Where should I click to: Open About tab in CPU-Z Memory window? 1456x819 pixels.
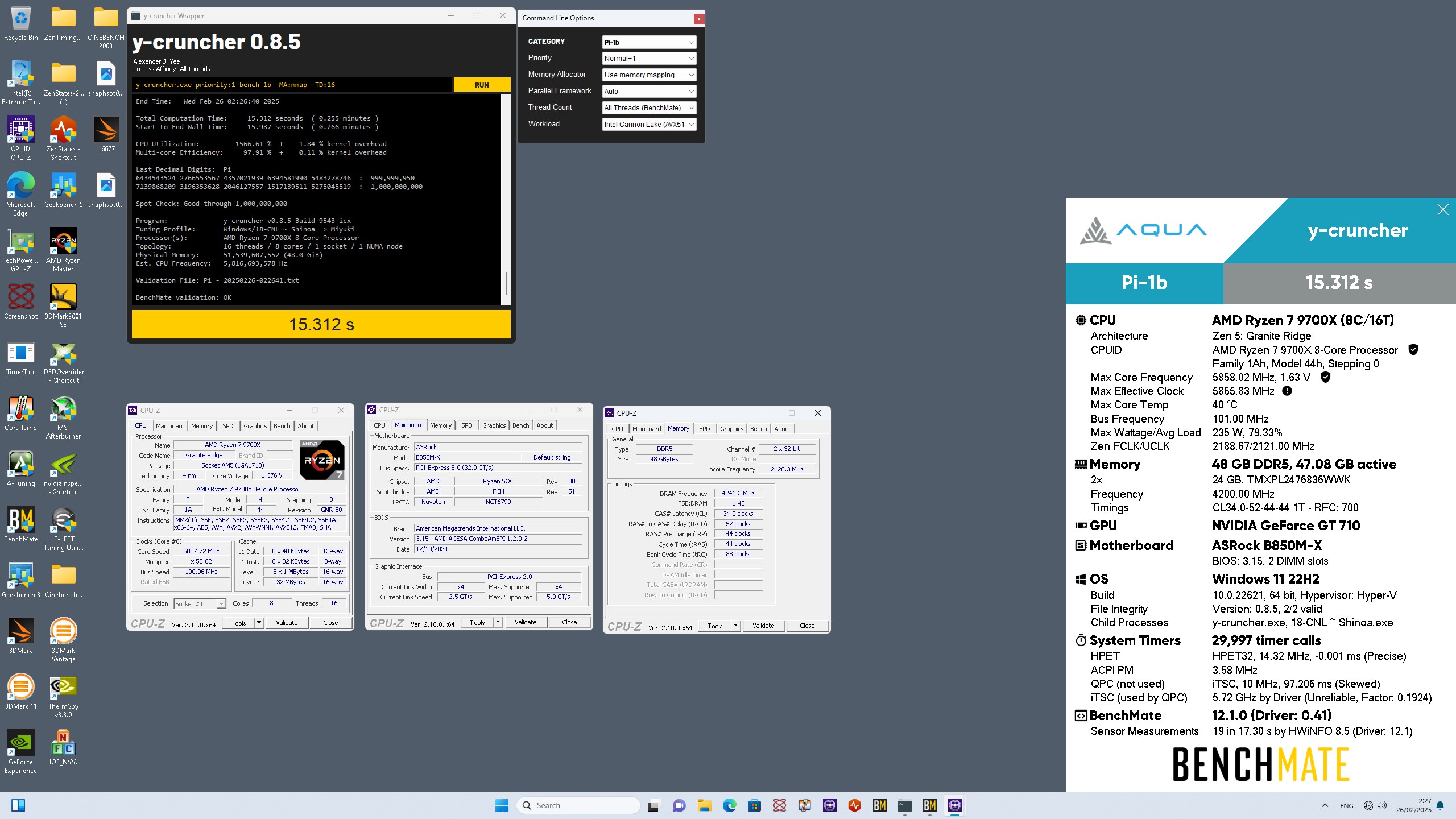click(x=783, y=429)
